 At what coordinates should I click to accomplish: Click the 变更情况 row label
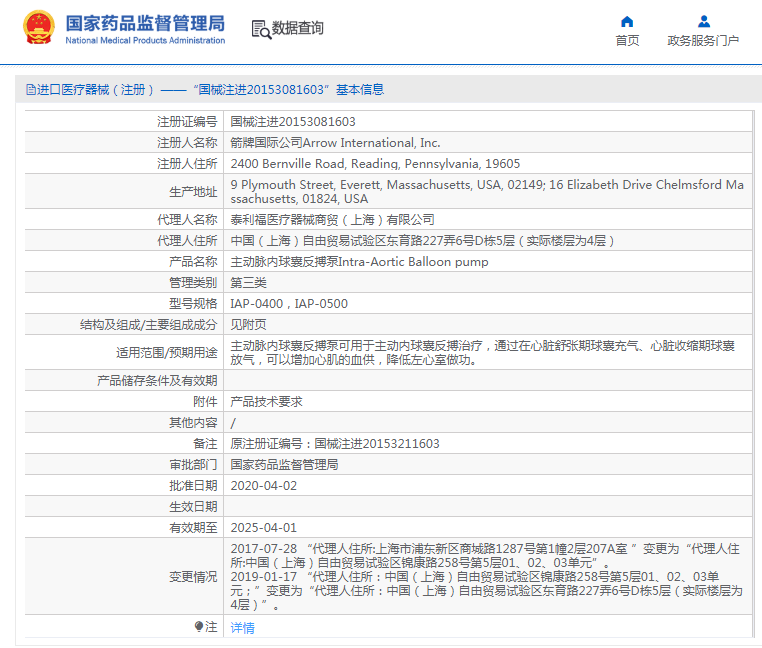(193, 577)
